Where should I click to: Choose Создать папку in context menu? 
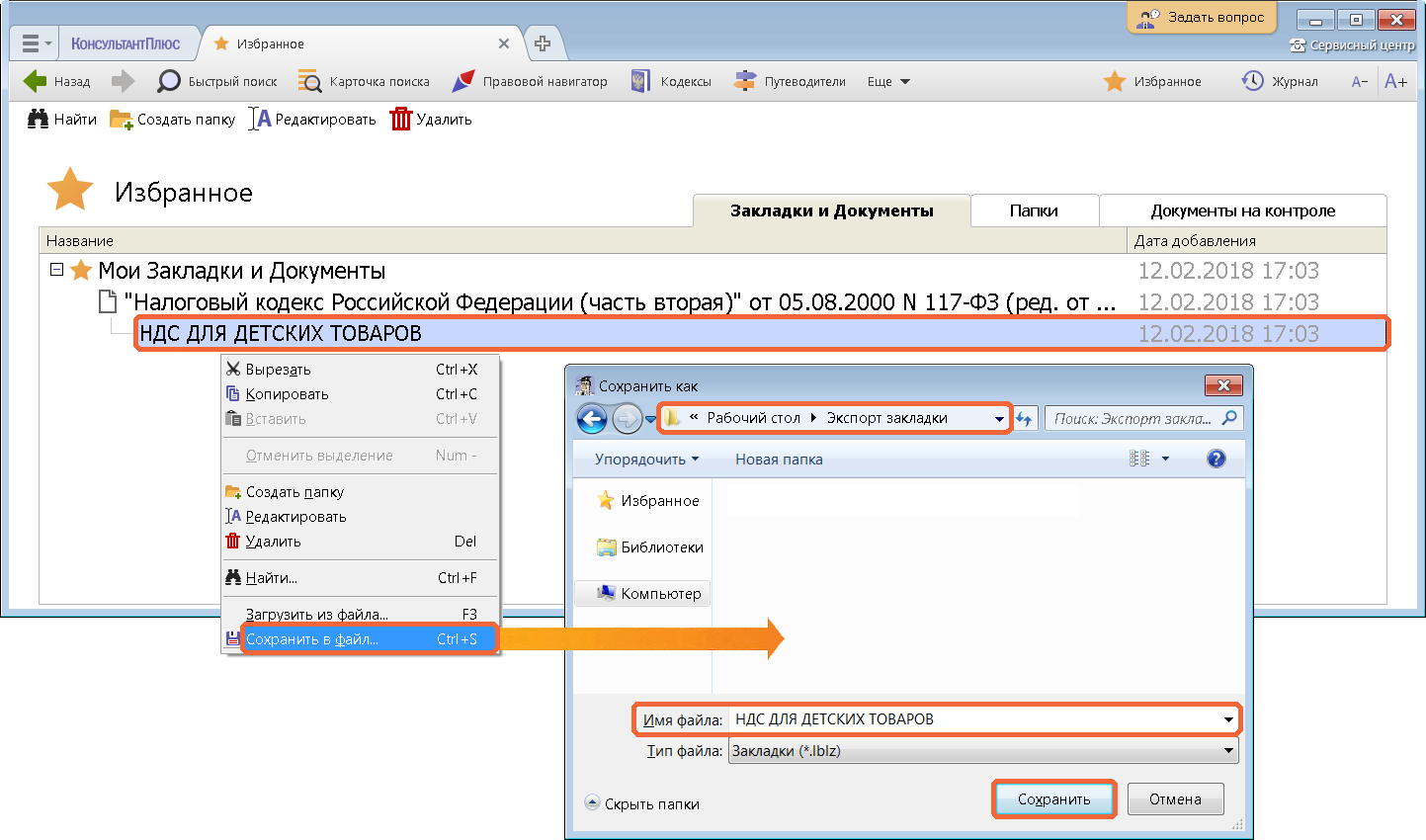[x=361, y=492]
